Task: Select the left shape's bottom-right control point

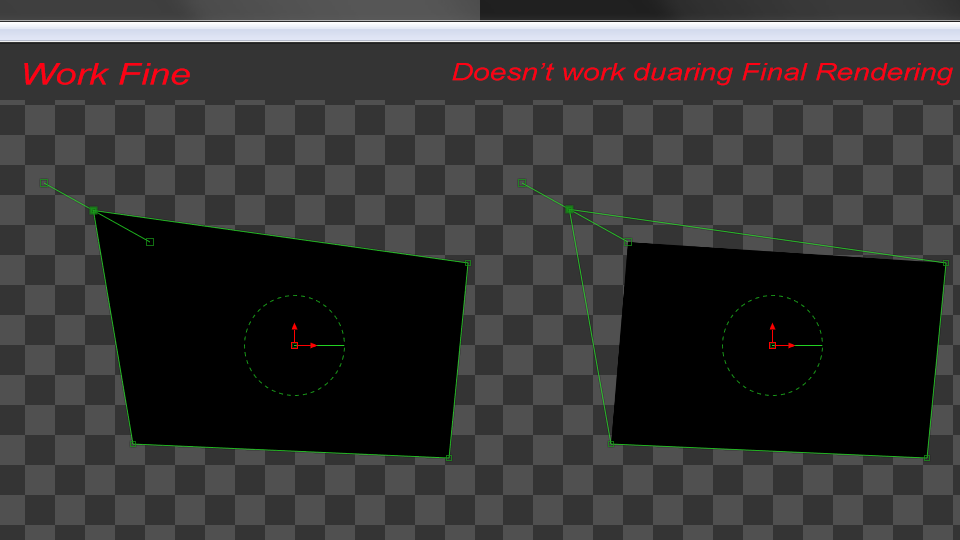Action: pos(449,458)
